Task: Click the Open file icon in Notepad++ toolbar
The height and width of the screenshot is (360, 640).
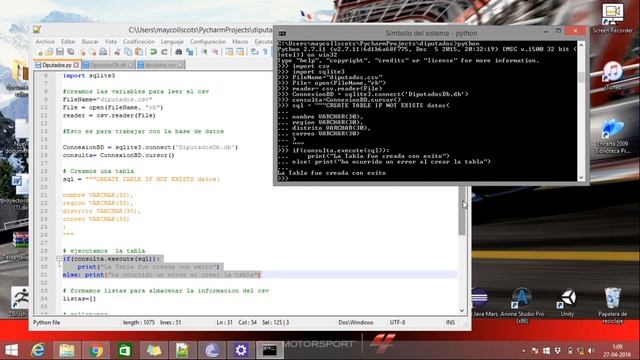Action: (49, 52)
